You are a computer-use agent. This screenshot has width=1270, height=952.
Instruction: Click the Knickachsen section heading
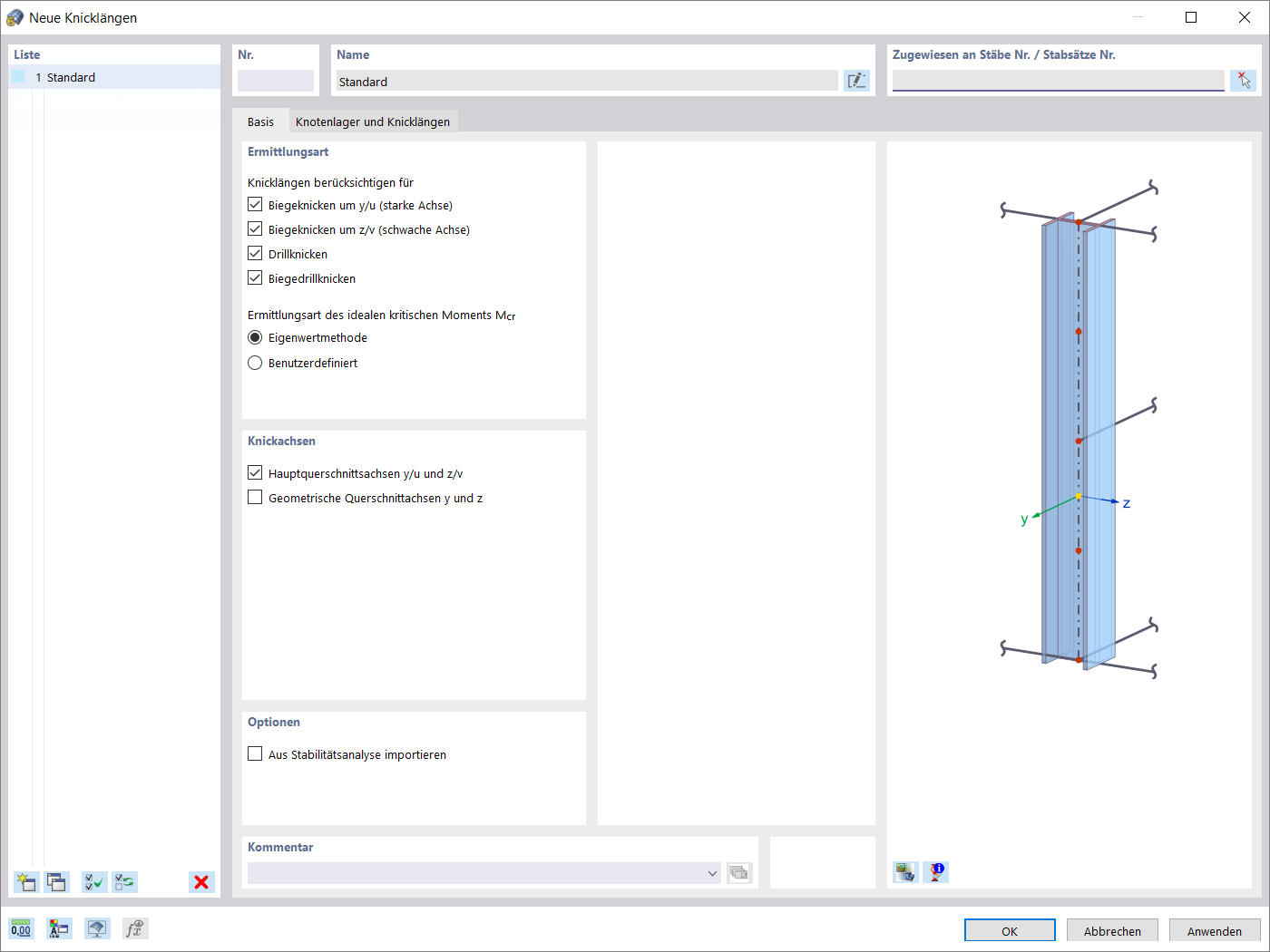point(281,441)
